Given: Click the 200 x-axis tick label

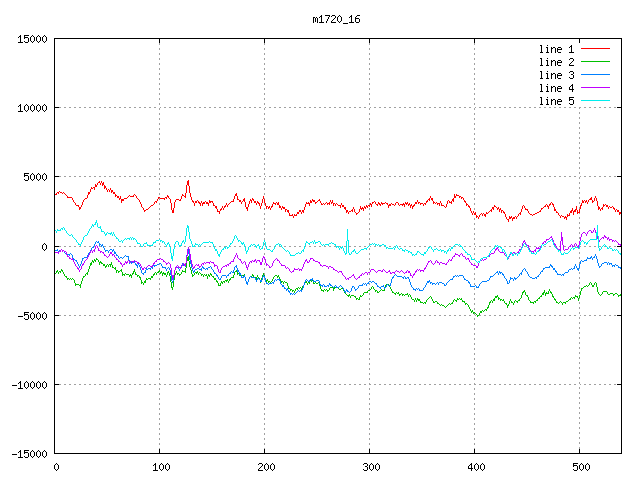Looking at the screenshot, I should coord(265,467).
